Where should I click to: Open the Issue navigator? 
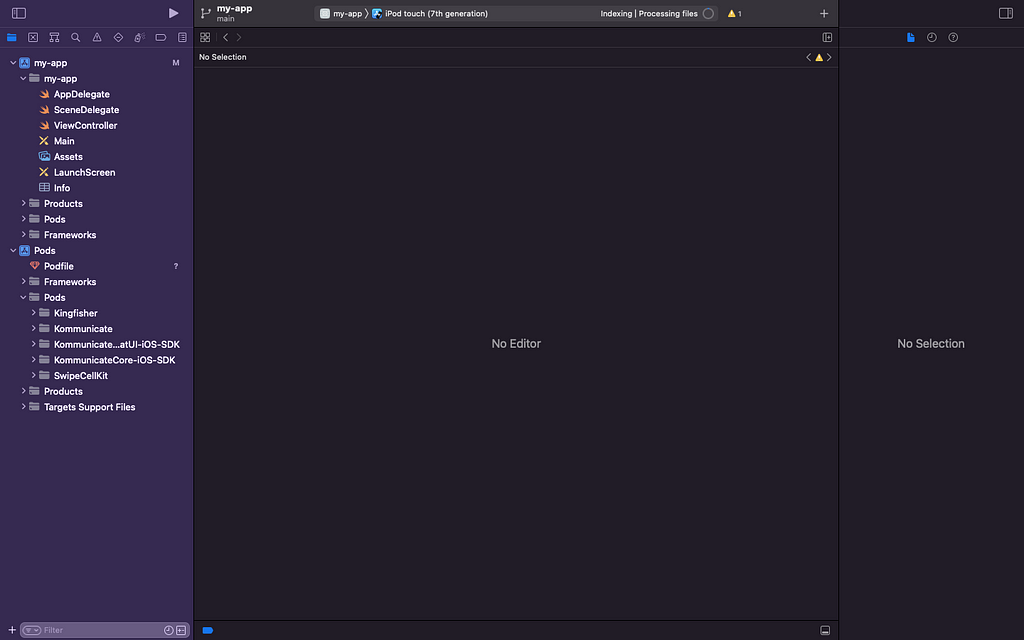point(97,37)
